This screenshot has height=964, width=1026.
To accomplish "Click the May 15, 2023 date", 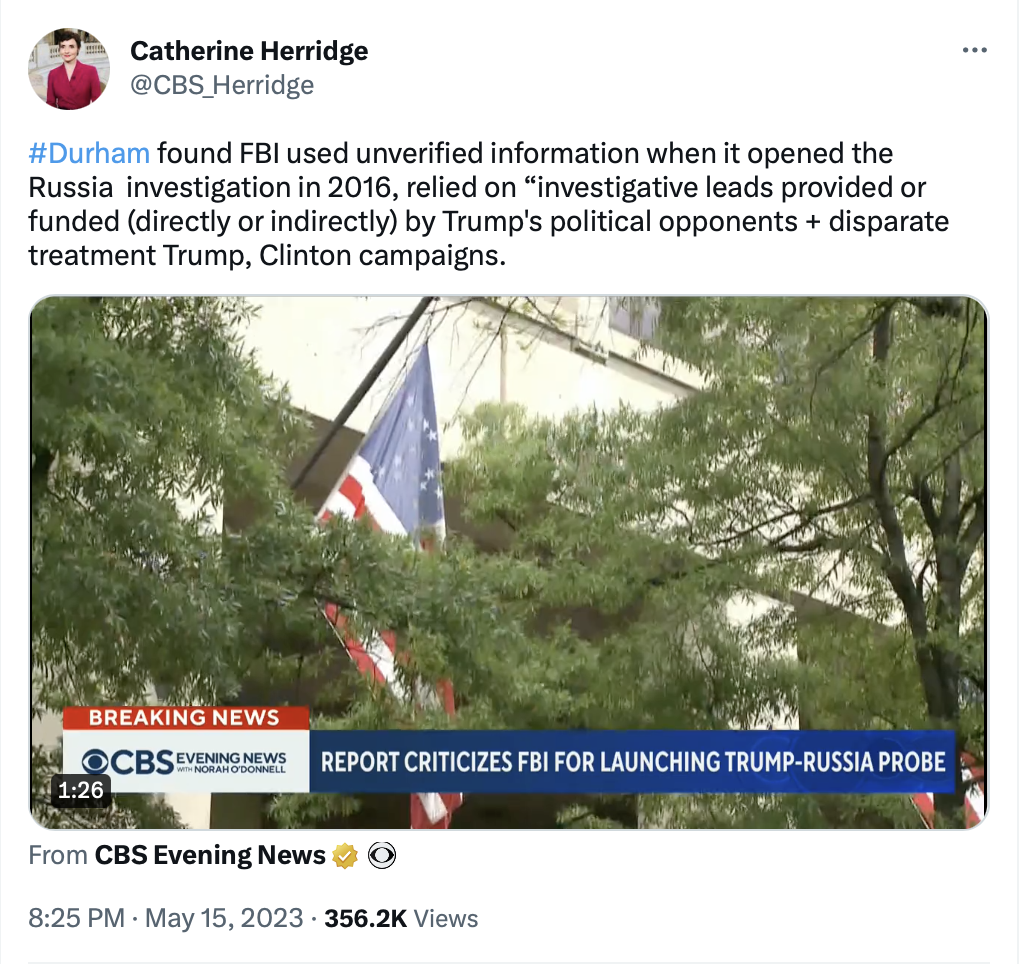I will point(224,918).
